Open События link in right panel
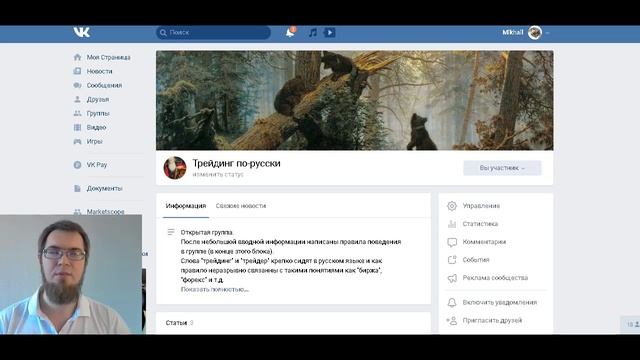This screenshot has height=360, width=640. click(x=476, y=260)
